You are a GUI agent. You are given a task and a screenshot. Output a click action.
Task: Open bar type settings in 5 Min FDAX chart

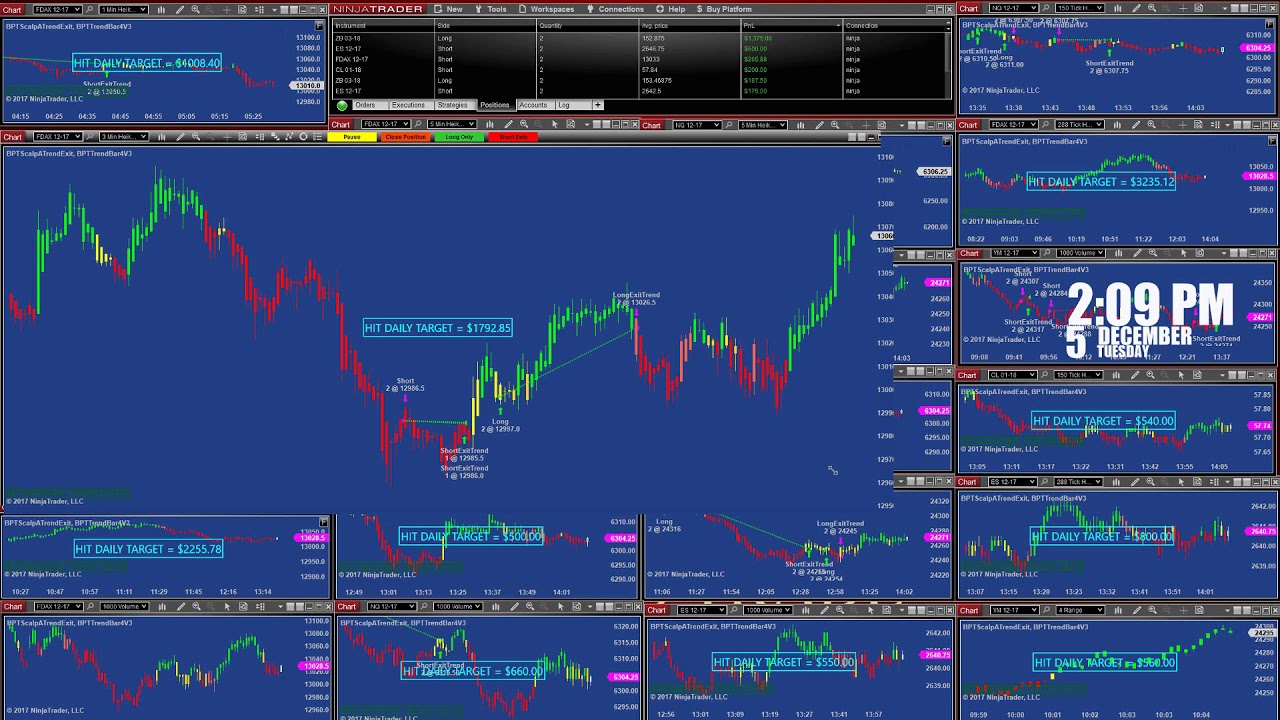click(489, 124)
